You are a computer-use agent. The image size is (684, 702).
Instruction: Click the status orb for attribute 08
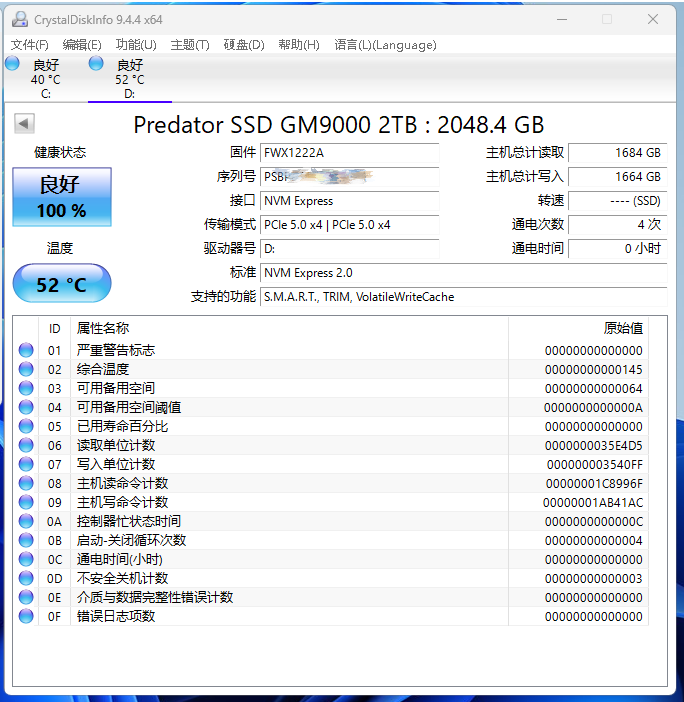tap(26, 484)
